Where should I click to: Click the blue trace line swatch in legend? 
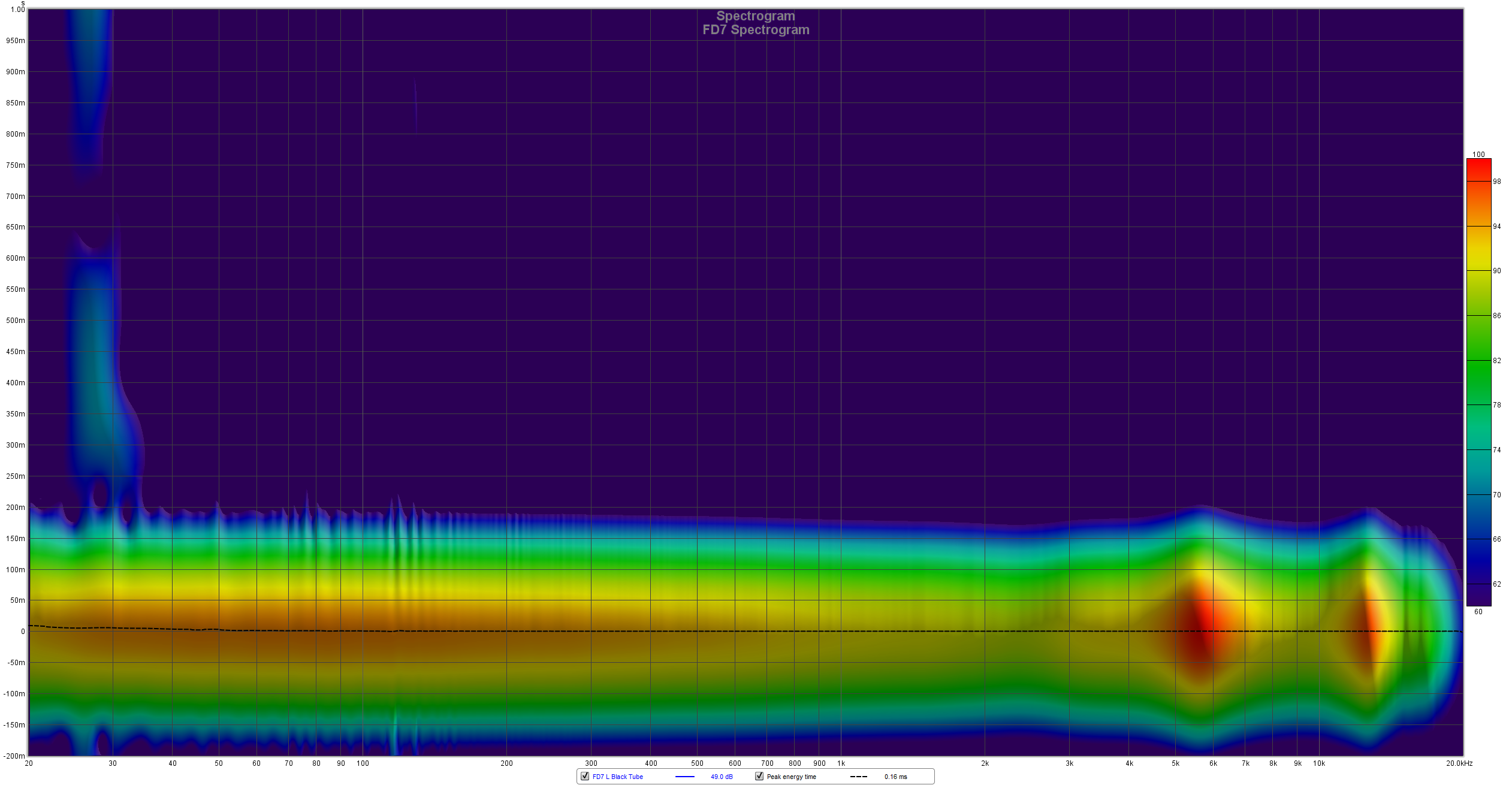coord(684,777)
